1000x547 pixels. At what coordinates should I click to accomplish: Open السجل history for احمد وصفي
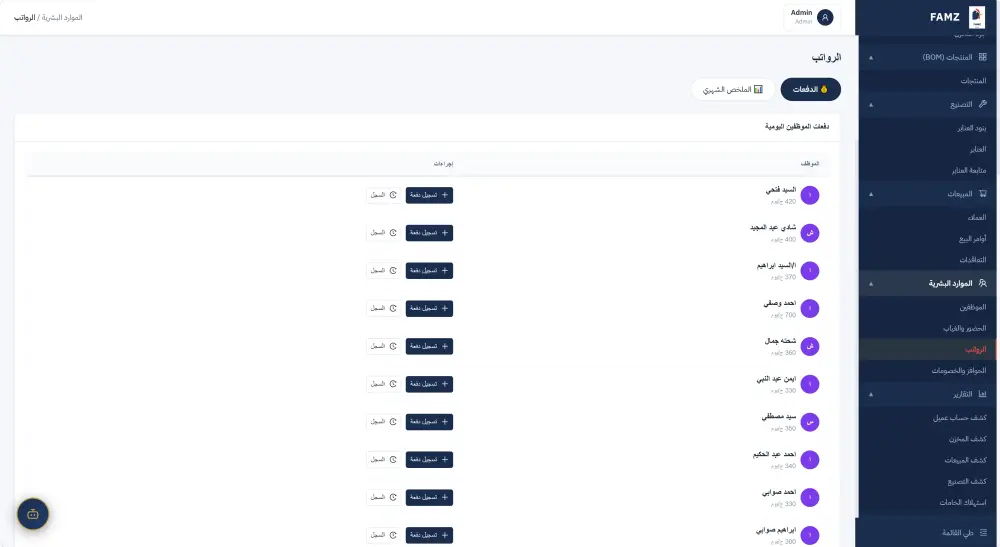(384, 309)
